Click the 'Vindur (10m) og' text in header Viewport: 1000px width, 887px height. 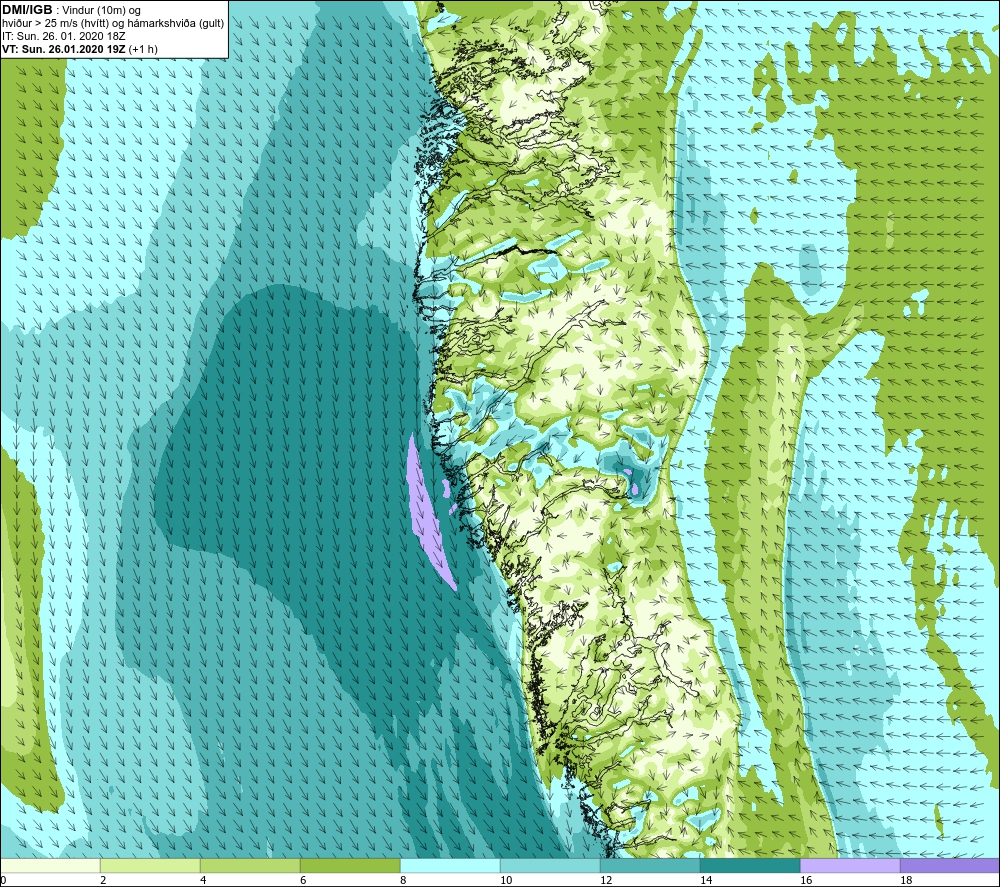(101, 11)
